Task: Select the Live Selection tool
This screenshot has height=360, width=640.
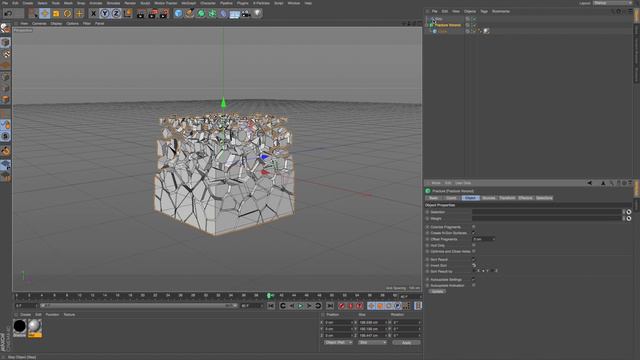Action: [33, 13]
